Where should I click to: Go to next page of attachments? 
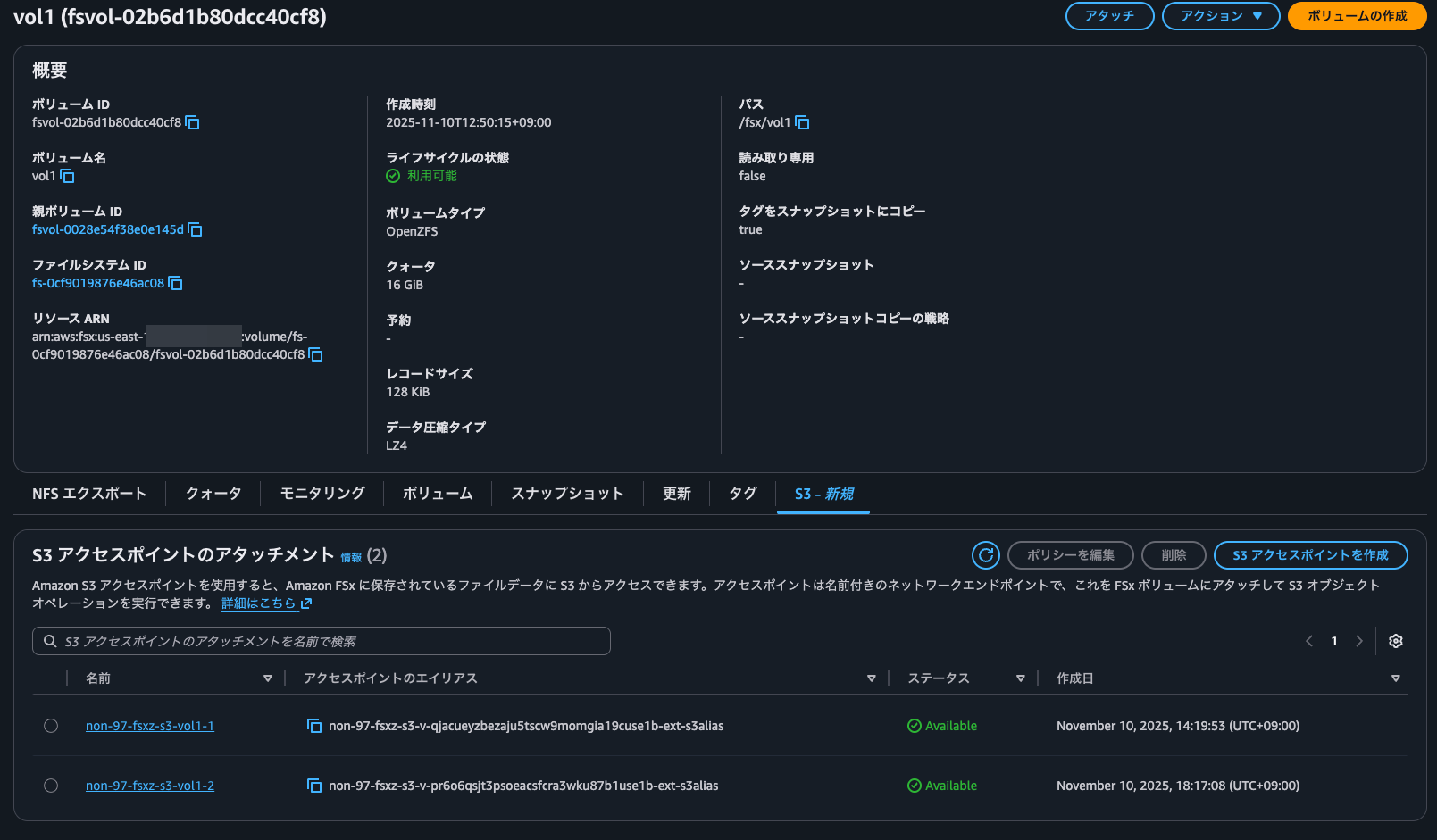(x=1359, y=641)
